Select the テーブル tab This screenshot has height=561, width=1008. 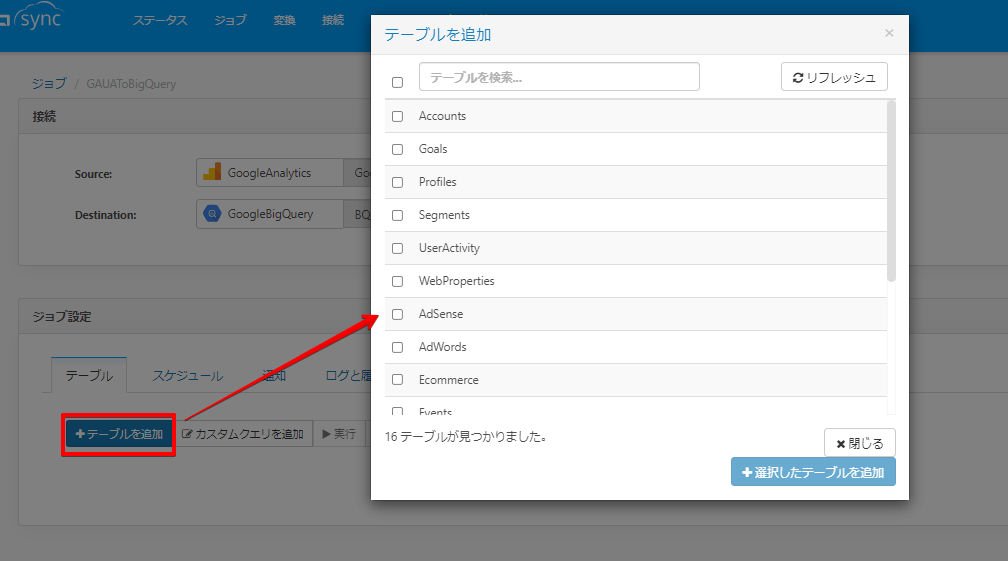coord(89,376)
